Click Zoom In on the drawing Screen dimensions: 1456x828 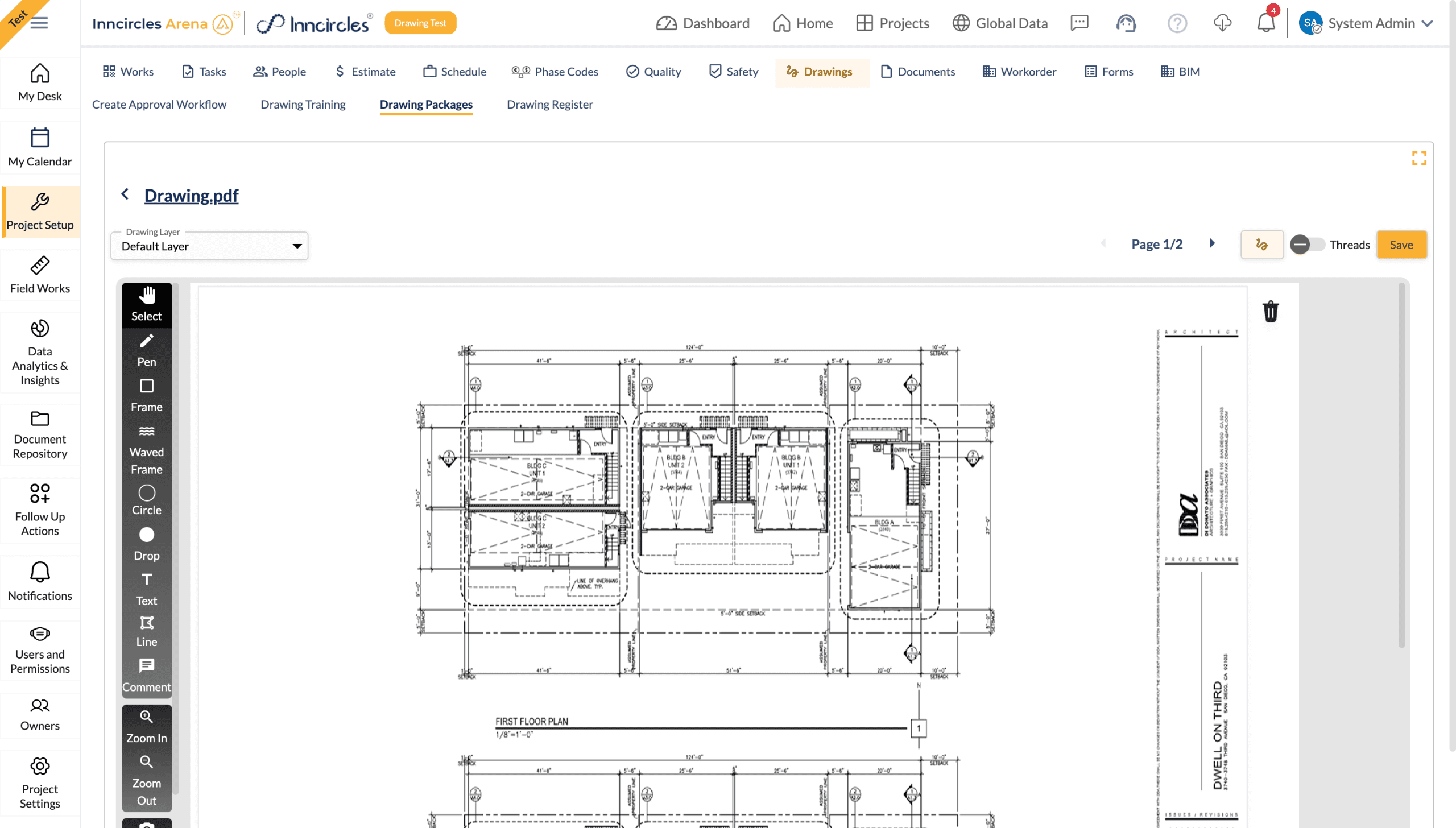147,727
